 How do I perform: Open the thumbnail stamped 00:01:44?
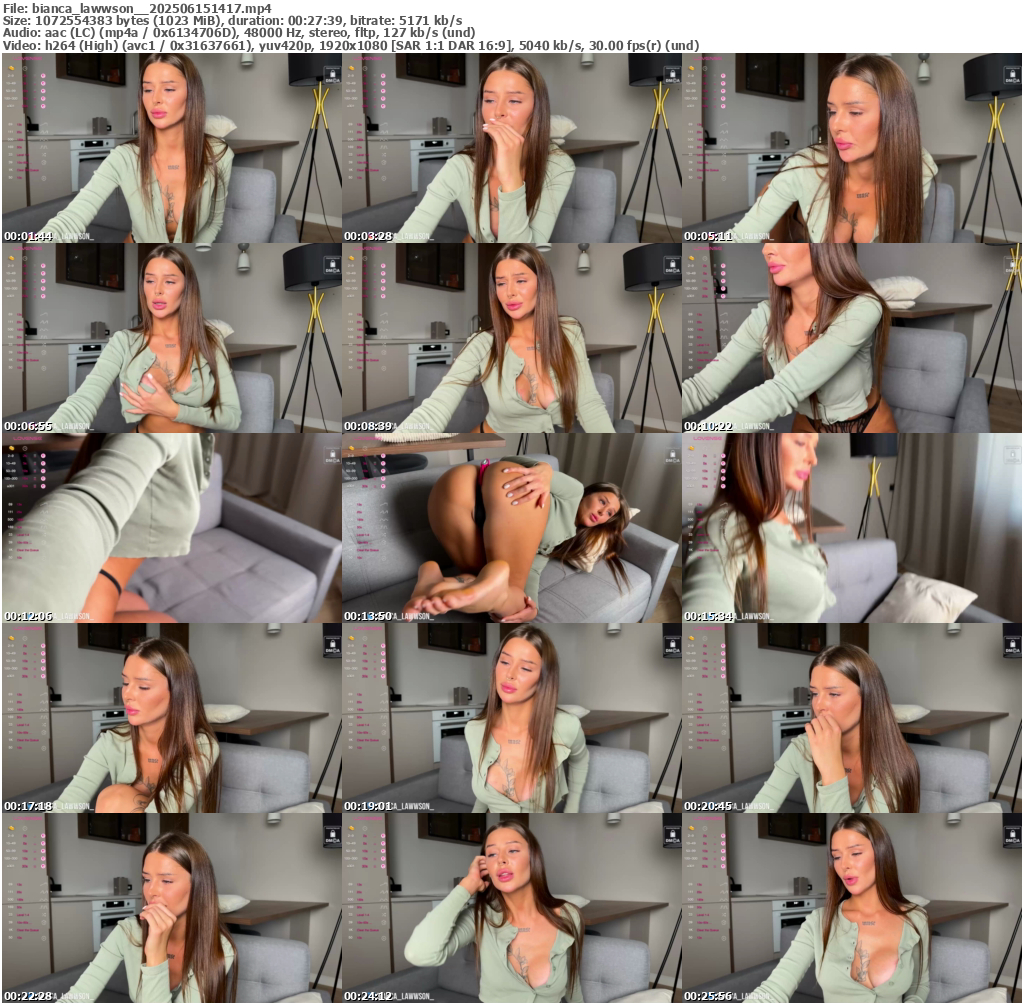pos(172,148)
